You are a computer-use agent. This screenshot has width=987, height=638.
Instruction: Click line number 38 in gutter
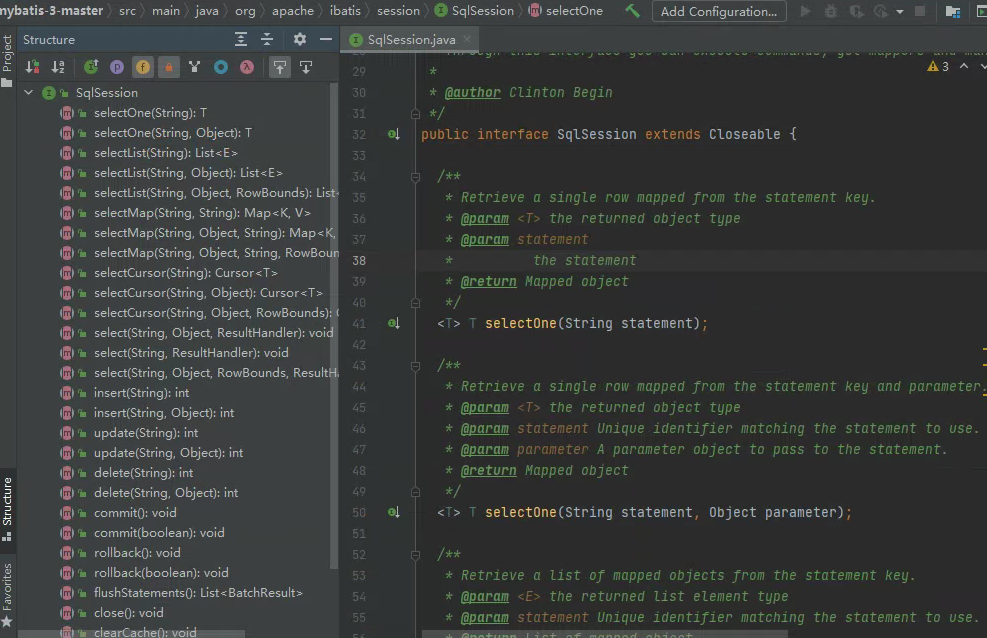(x=359, y=260)
